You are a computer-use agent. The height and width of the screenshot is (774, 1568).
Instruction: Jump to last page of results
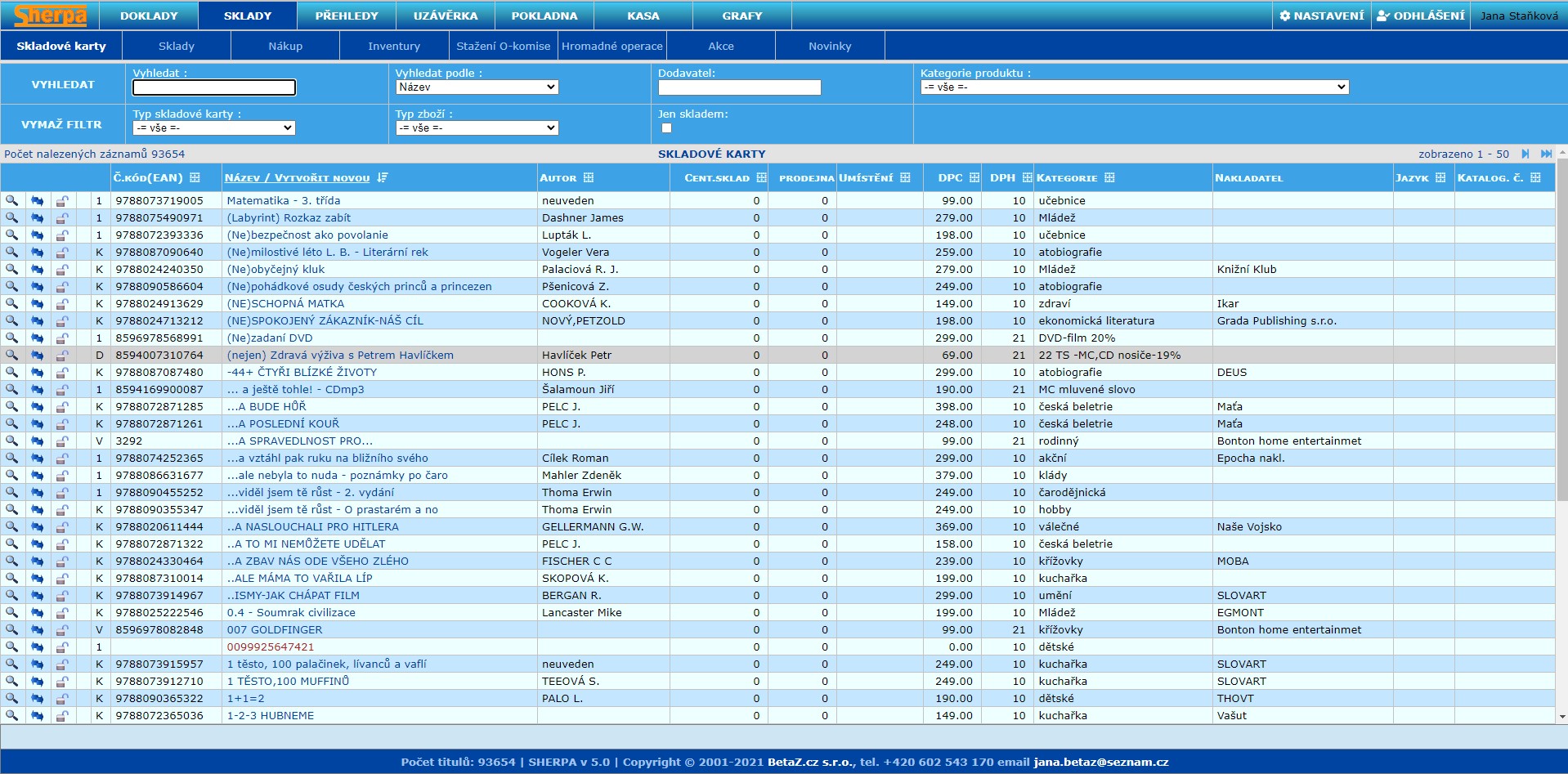tap(1546, 154)
